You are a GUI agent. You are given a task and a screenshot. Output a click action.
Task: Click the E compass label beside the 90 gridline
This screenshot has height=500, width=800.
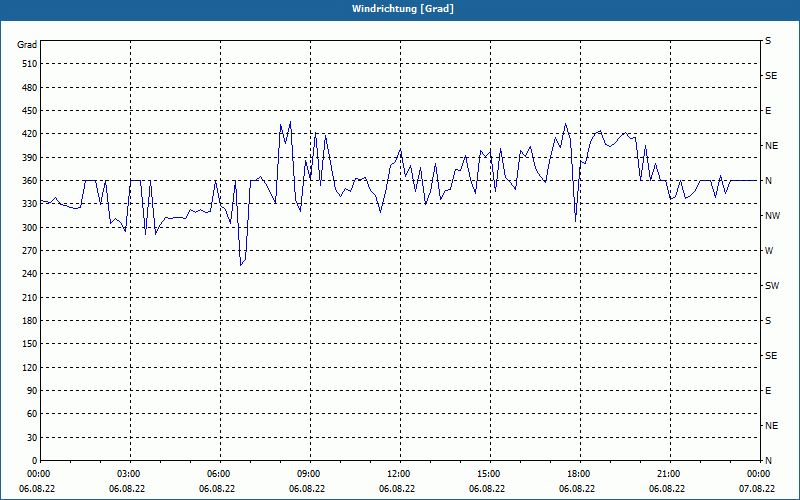click(x=768, y=391)
